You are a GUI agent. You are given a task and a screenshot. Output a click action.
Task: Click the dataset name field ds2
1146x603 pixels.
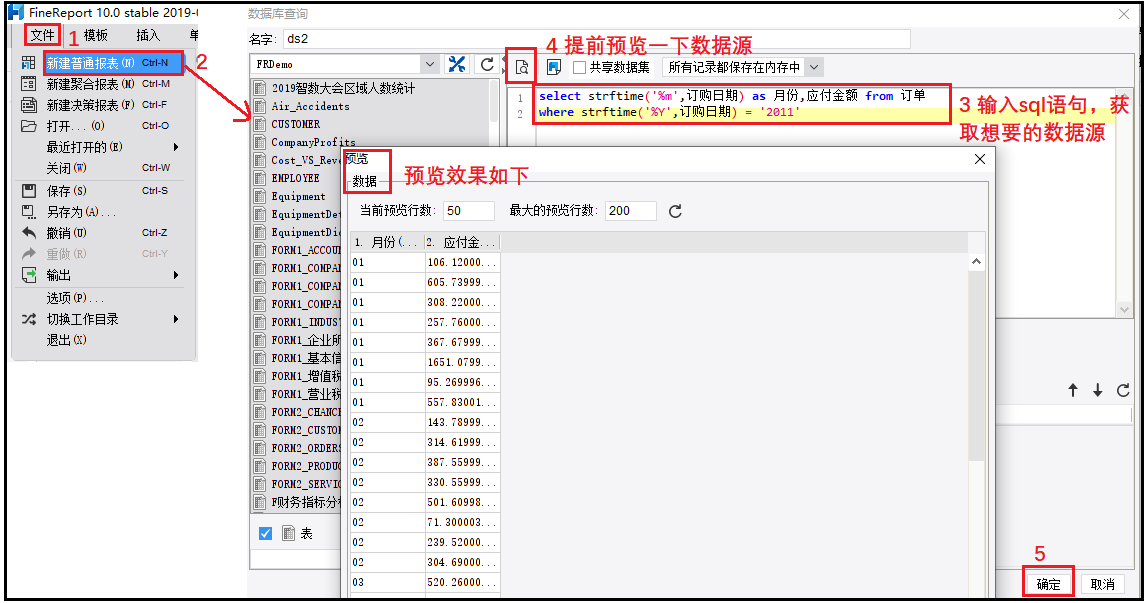tap(596, 39)
